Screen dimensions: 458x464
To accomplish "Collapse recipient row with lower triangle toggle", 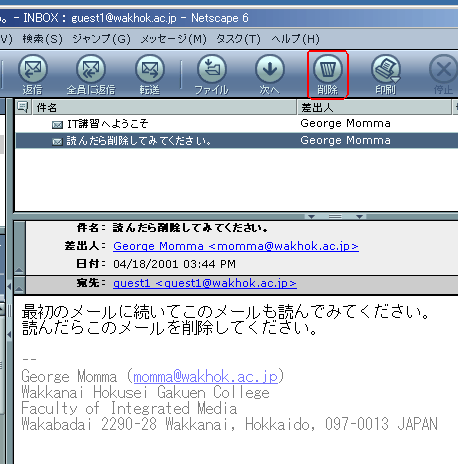I will pyautogui.click(x=19, y=289).
